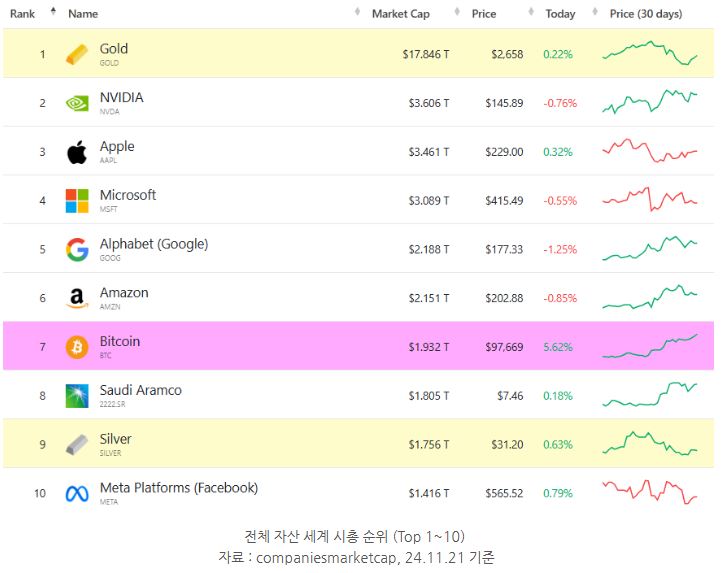
Task: Click NVIDIA's 30-day price chart
Action: click(x=650, y=102)
